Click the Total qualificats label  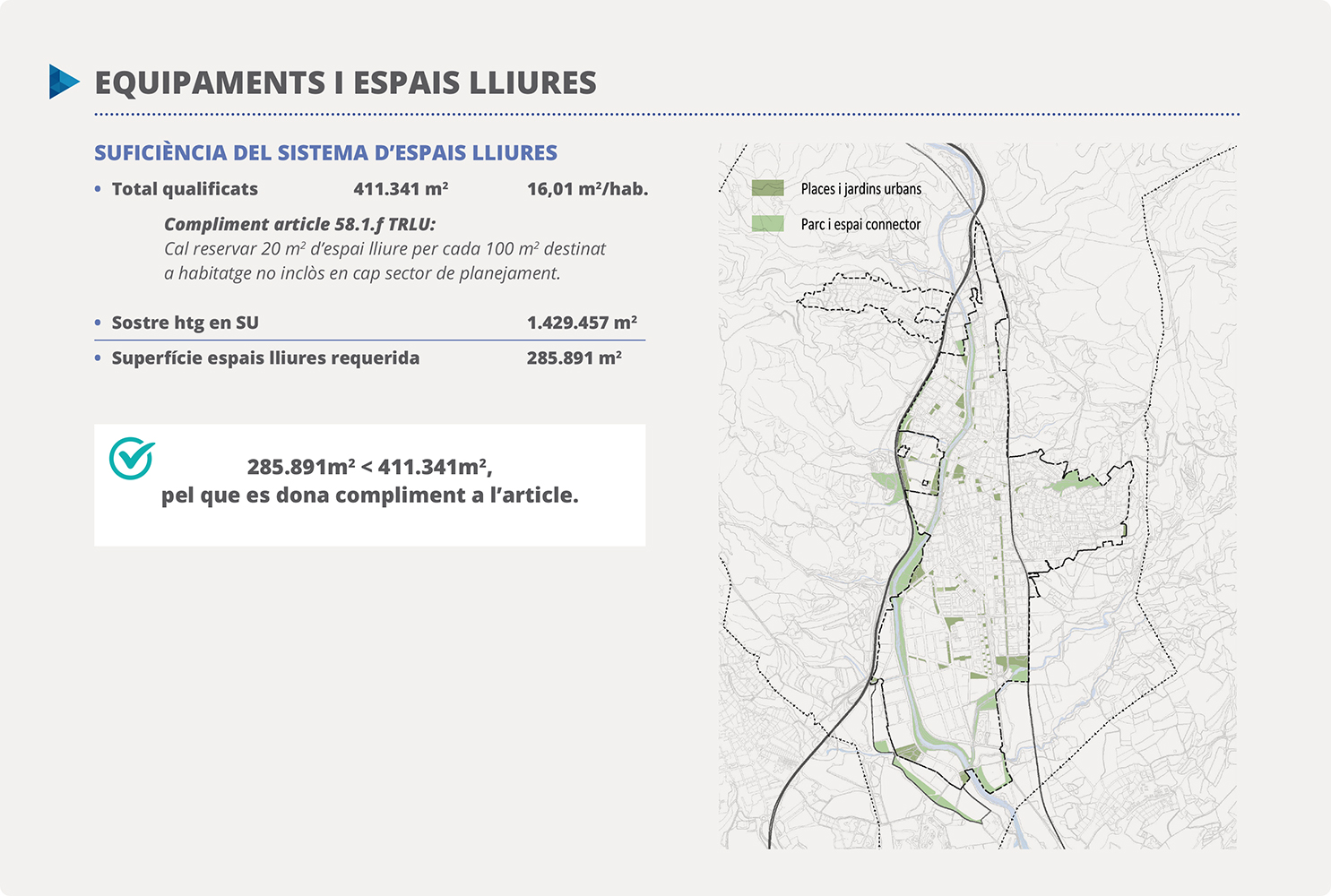pos(185,189)
